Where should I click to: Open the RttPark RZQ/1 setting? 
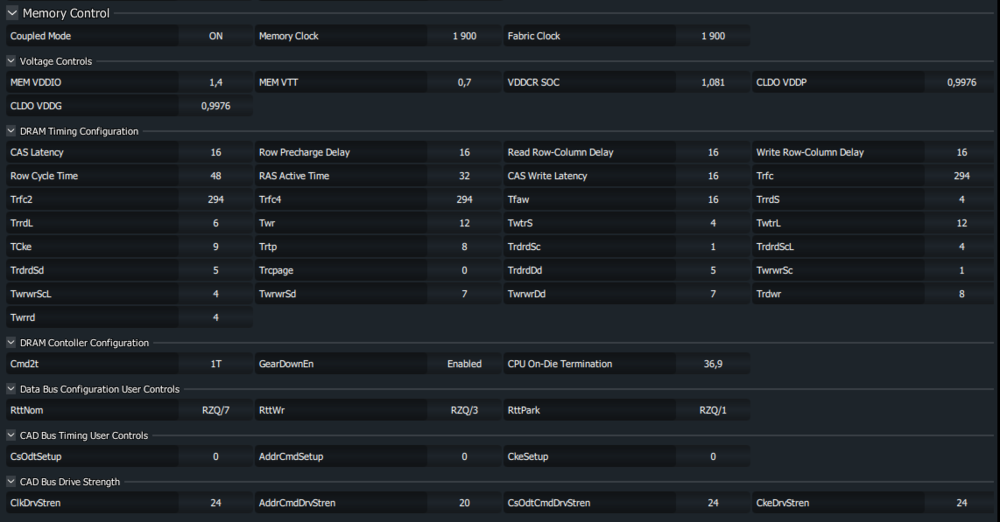713,410
